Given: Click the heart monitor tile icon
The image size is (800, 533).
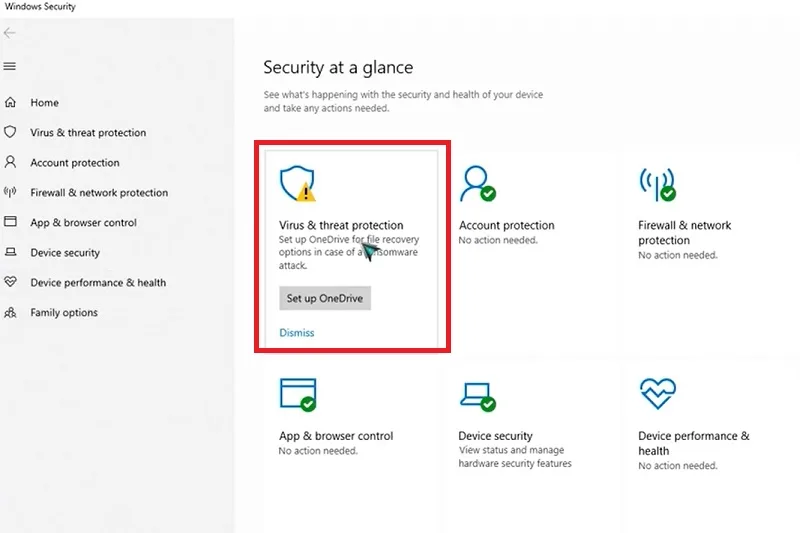Looking at the screenshot, I should [658, 393].
